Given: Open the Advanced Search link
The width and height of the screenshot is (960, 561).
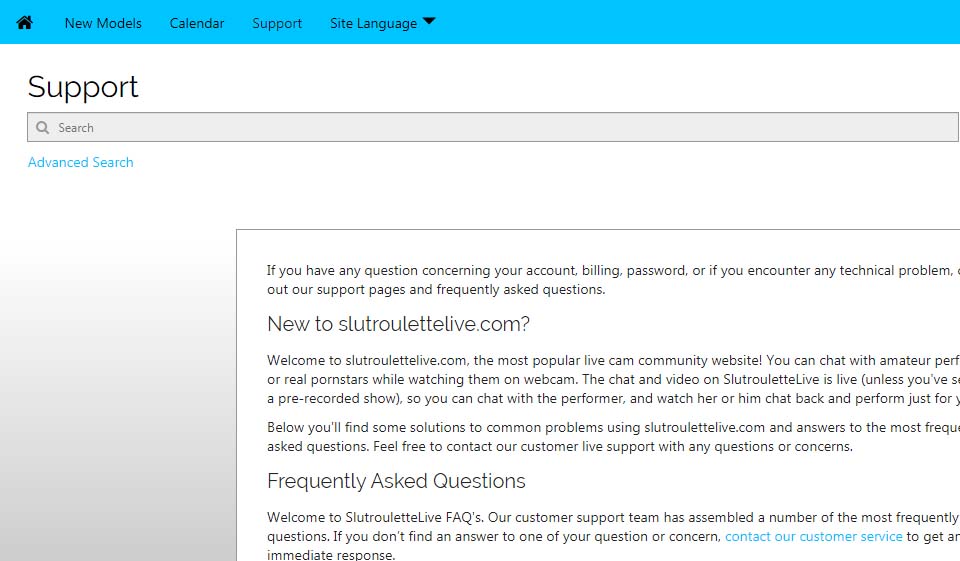Looking at the screenshot, I should [81, 162].
